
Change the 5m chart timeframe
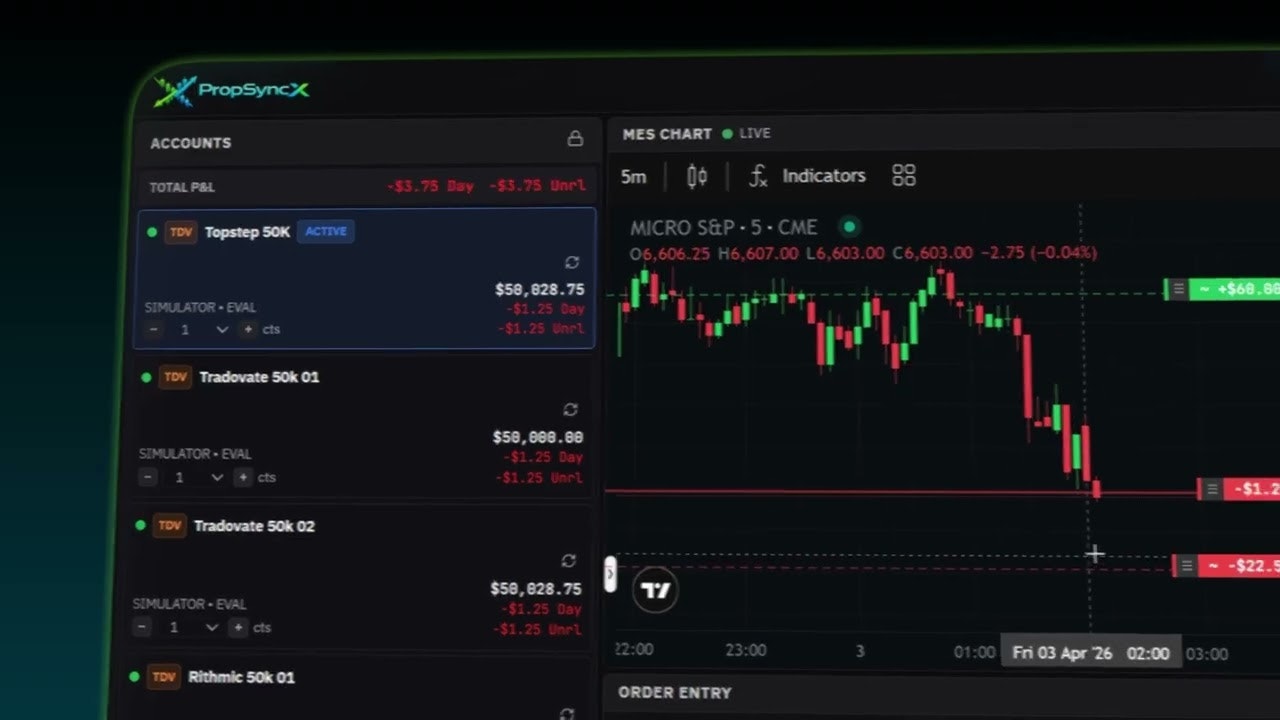pyautogui.click(x=633, y=177)
